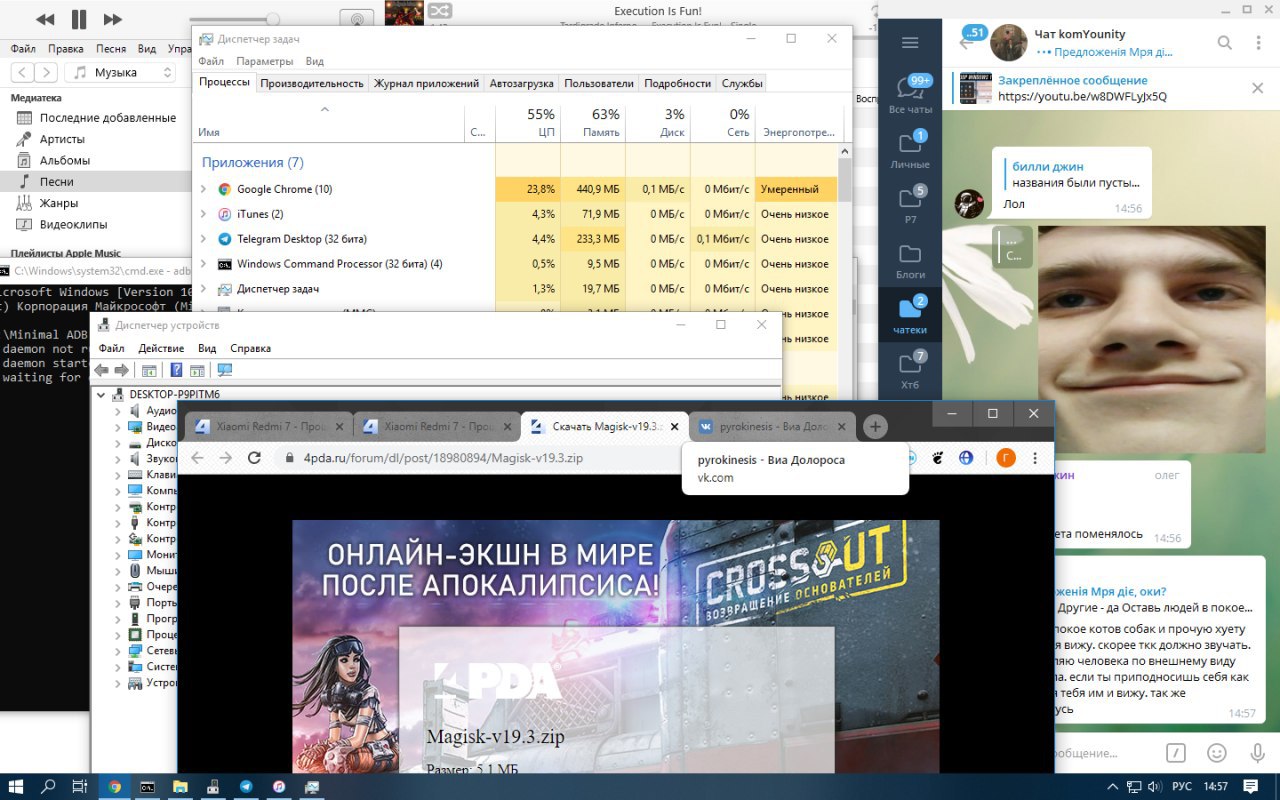Image resolution: width=1280 pixels, height=800 pixels.
Task: Expand Google Chrome (10) process group
Action: coord(204,189)
